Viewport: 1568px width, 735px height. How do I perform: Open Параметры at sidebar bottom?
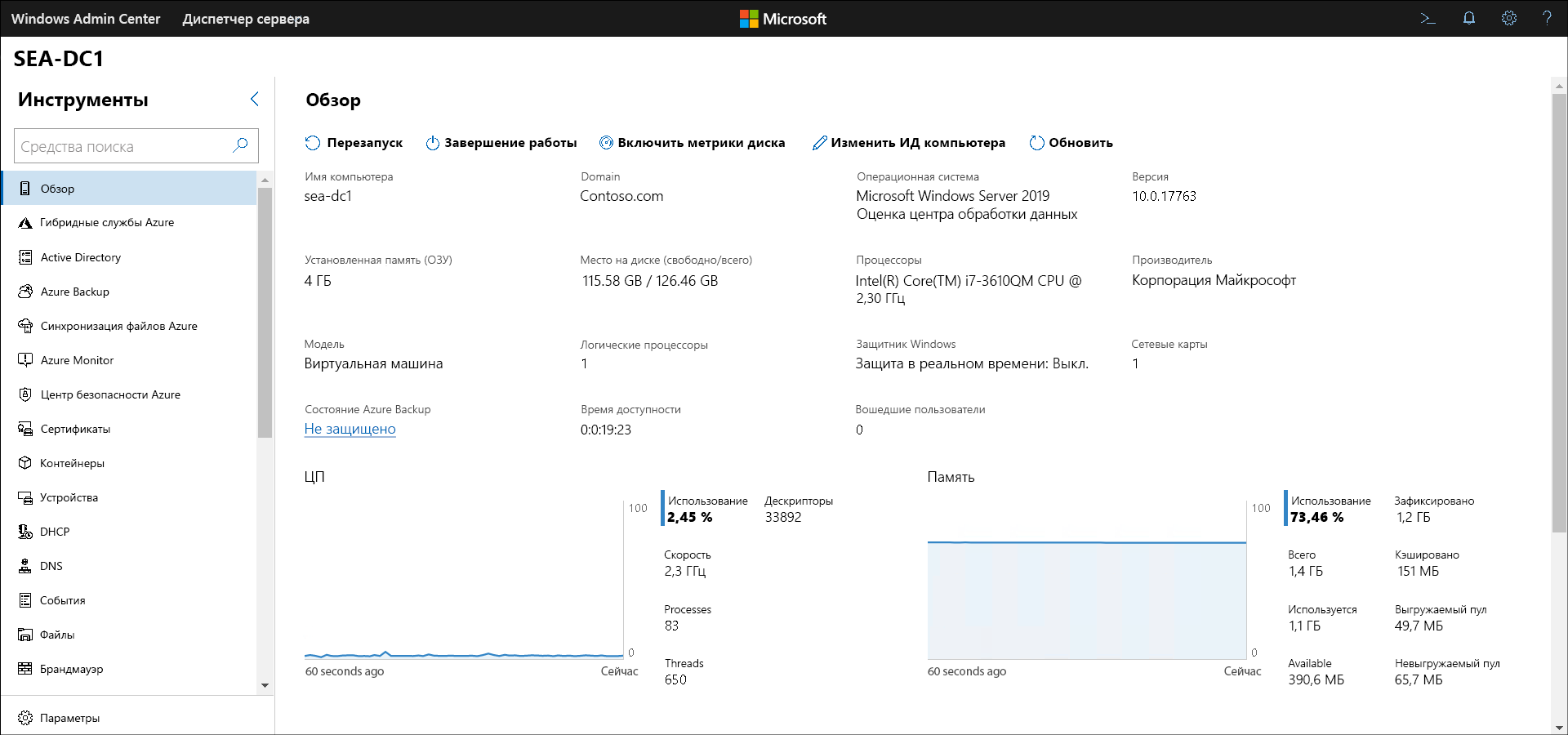[59, 718]
